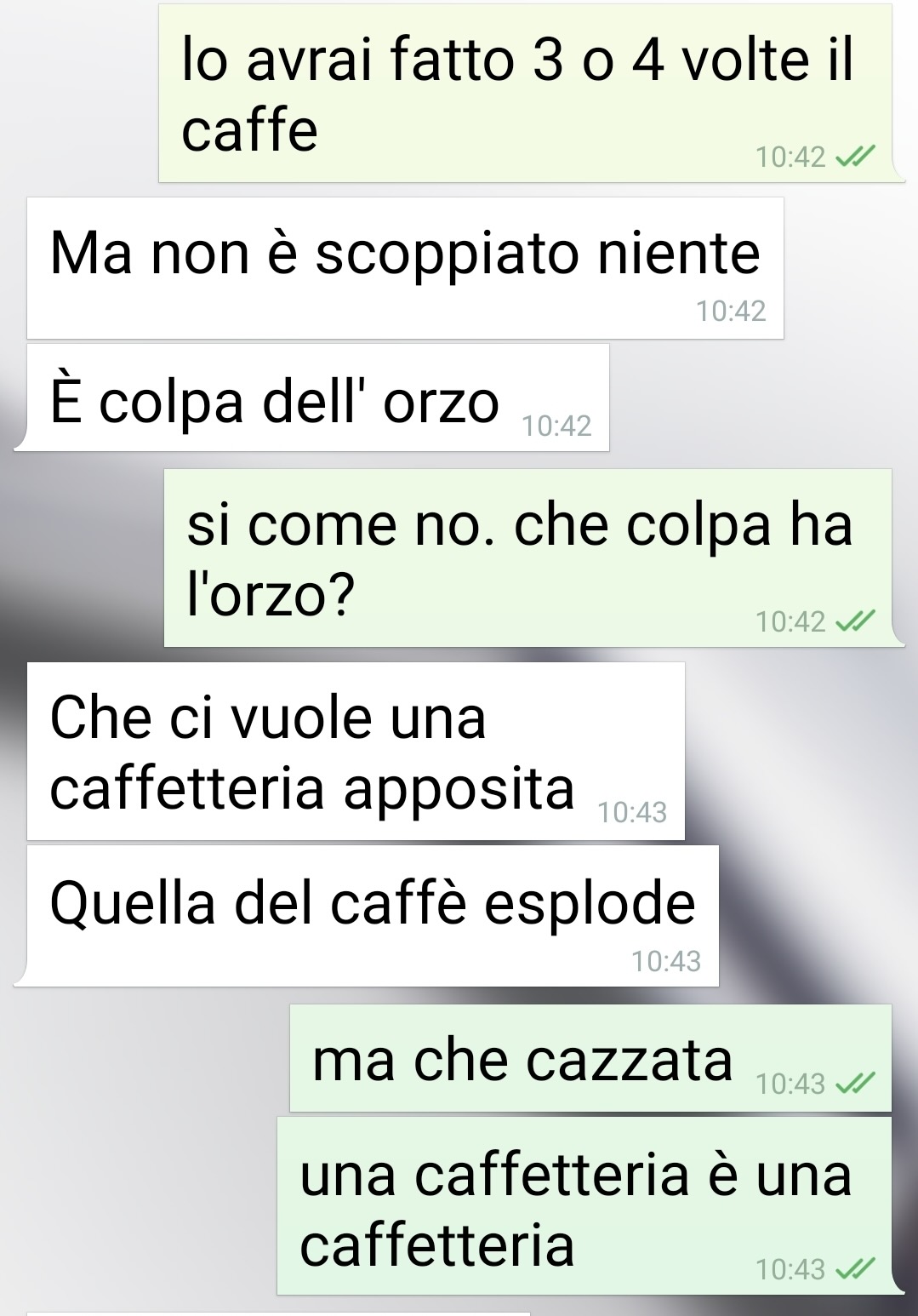Tap the "ma che cazzata" message bubble
Image resolution: width=918 pixels, height=1316 pixels.
[590, 1058]
